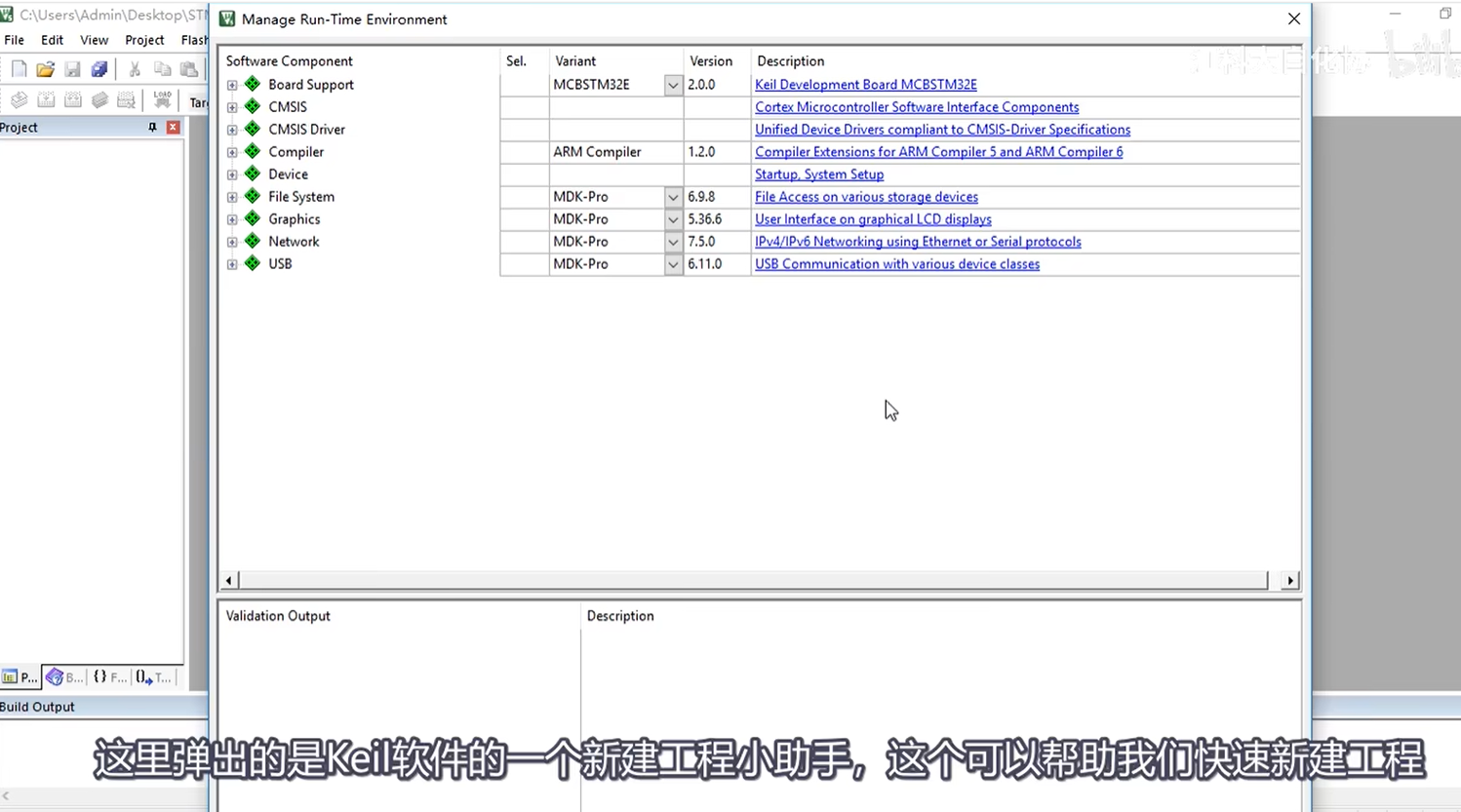Screen dimensions: 1461x812
Task: Click the Copy icon in the toolbar
Action: [x=162, y=69]
